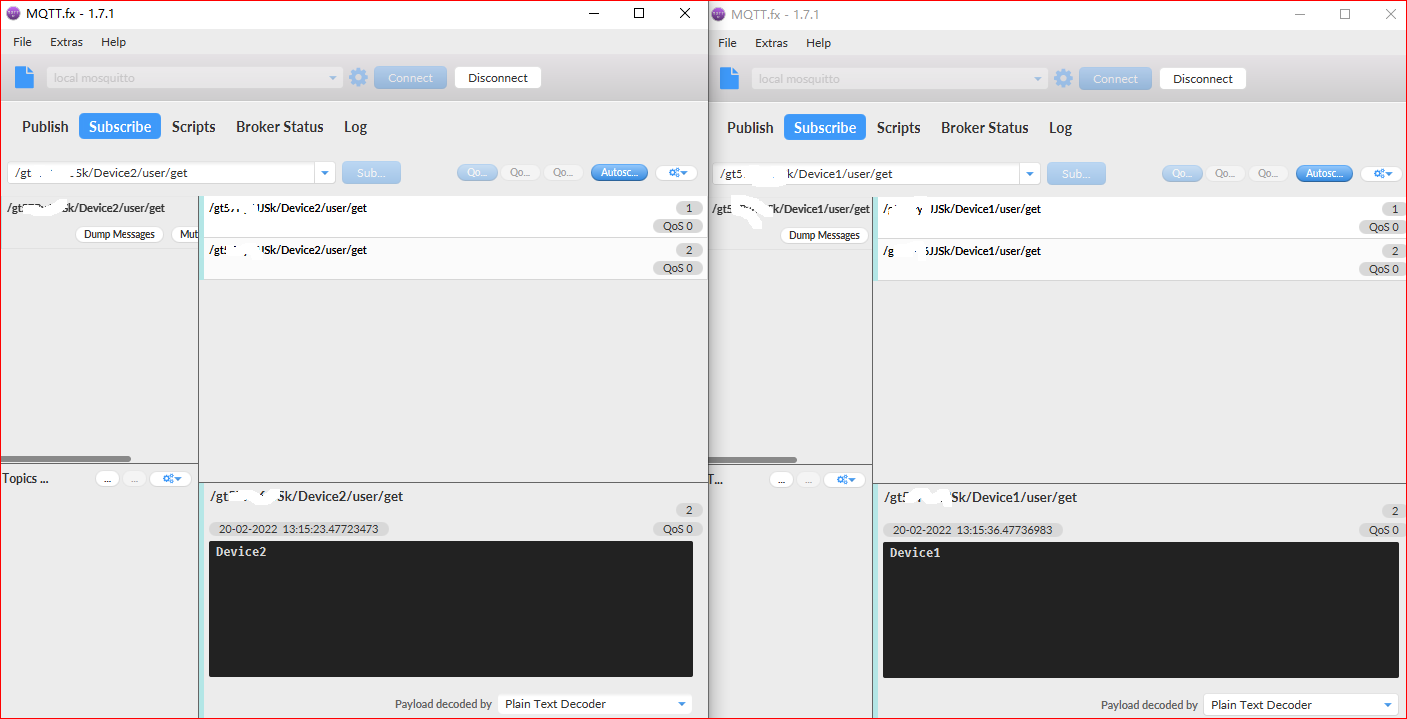Open Help menu in right window

click(x=819, y=43)
